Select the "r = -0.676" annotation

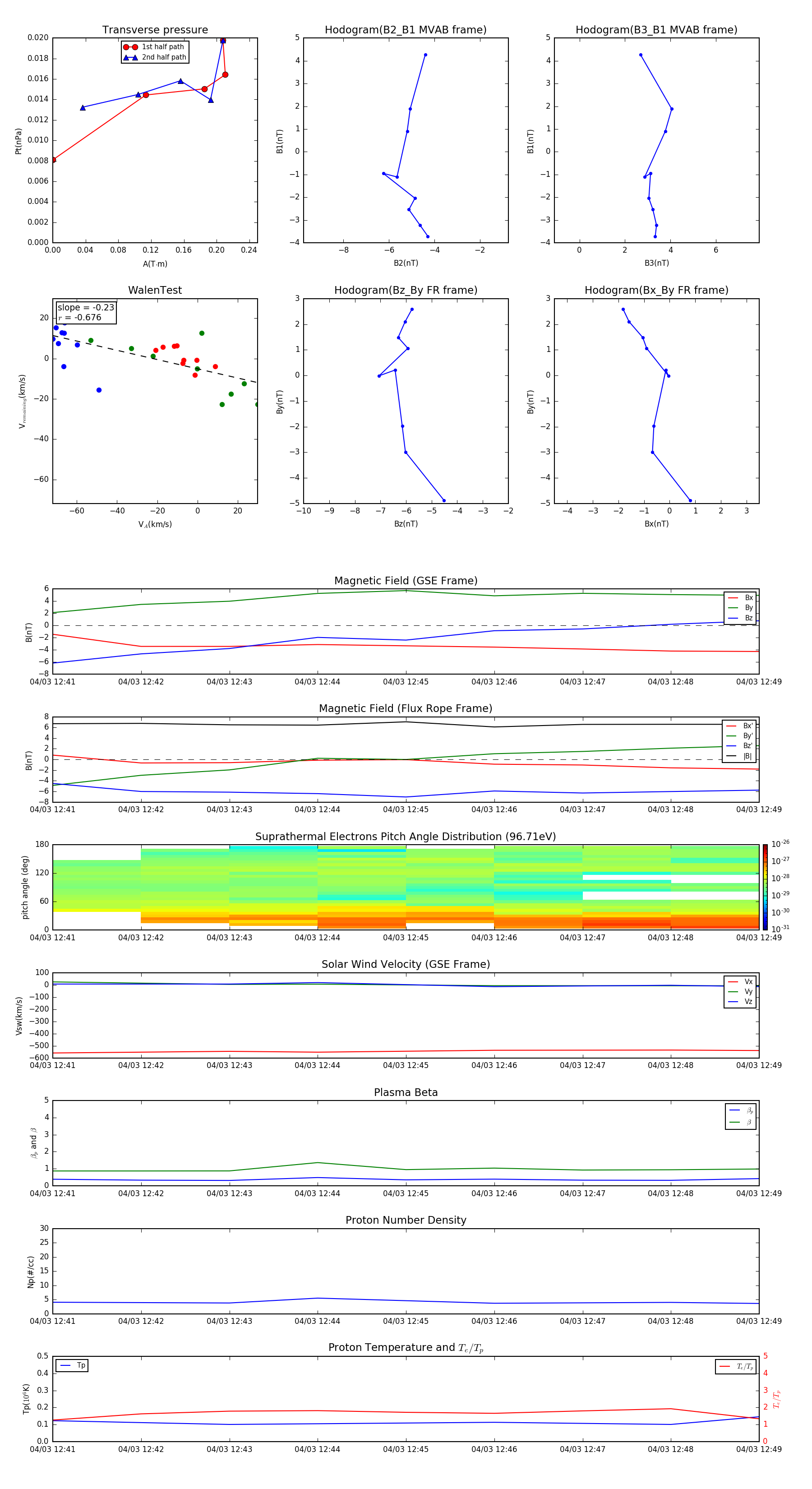[x=80, y=318]
